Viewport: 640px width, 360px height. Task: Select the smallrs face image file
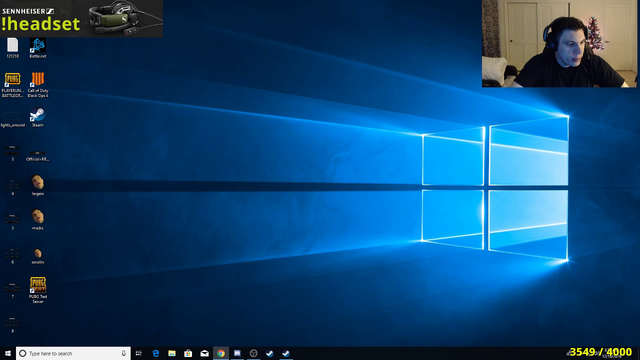pos(38,256)
